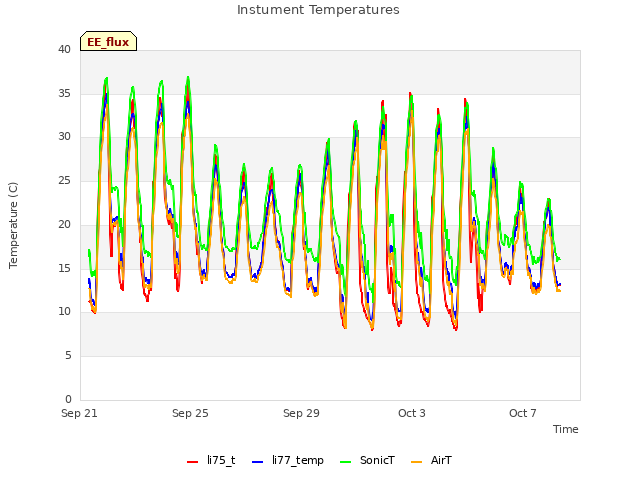This screenshot has width=640, height=480.
Task: Click the 5 y-axis tick label
Action: [x=68, y=356]
